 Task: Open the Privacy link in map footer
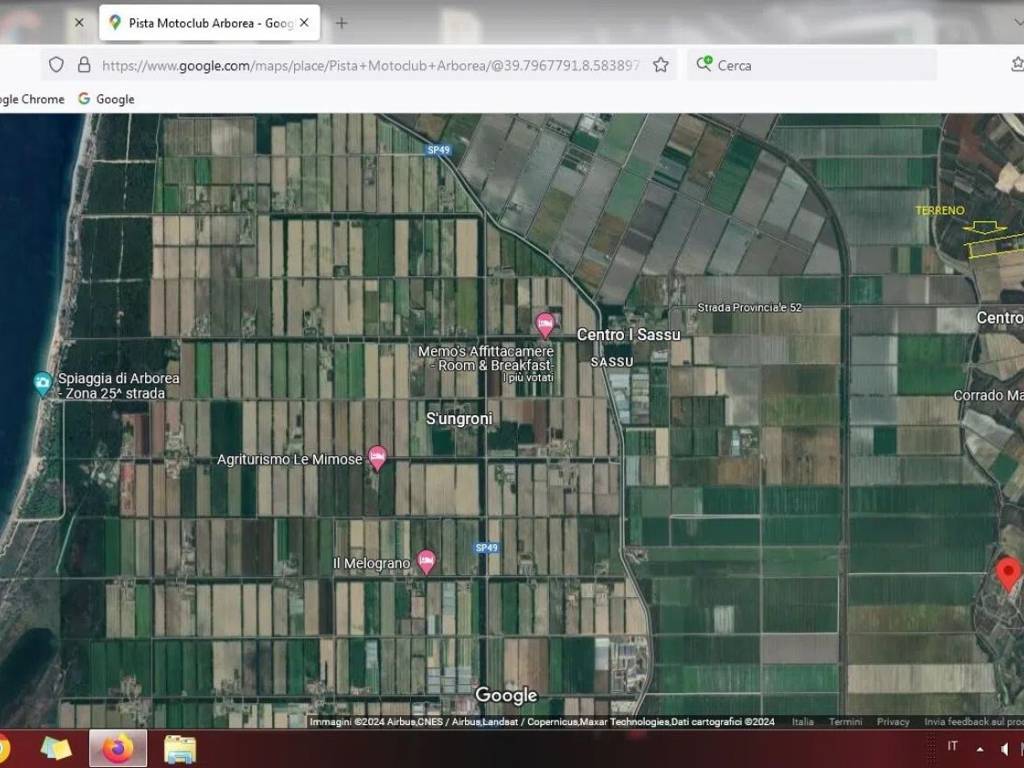click(893, 722)
